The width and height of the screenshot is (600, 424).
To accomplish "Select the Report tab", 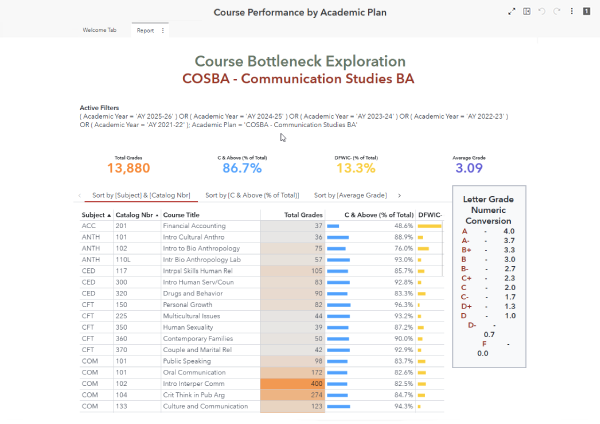I will (x=145, y=30).
